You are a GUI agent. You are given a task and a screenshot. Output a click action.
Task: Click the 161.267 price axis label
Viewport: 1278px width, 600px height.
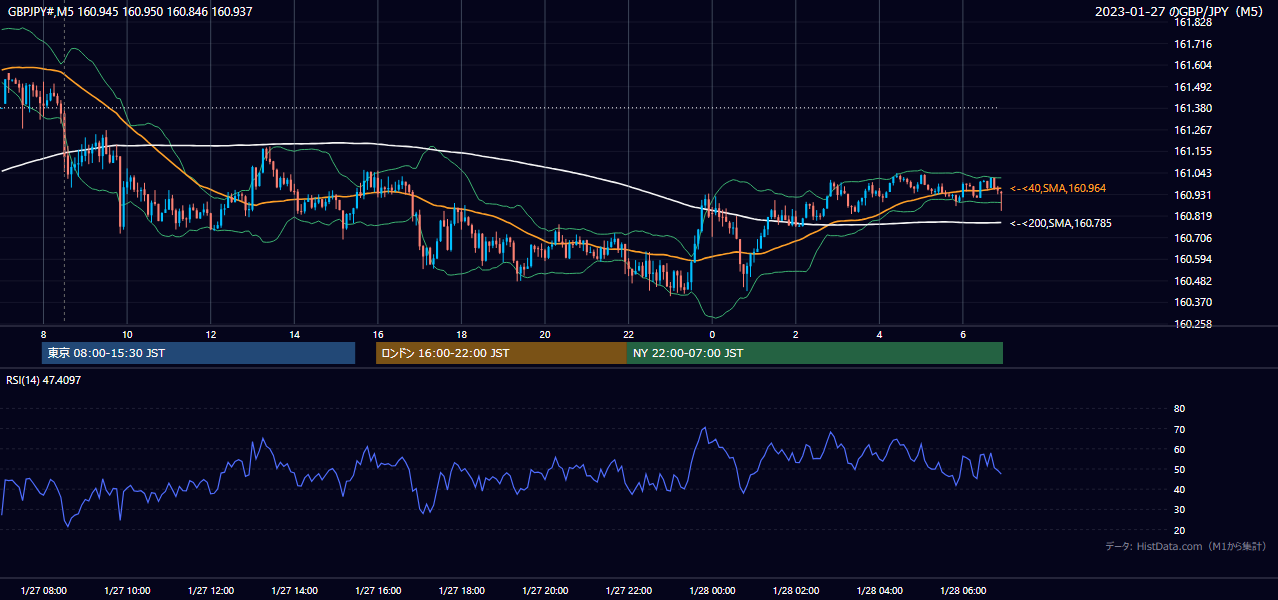point(1192,130)
